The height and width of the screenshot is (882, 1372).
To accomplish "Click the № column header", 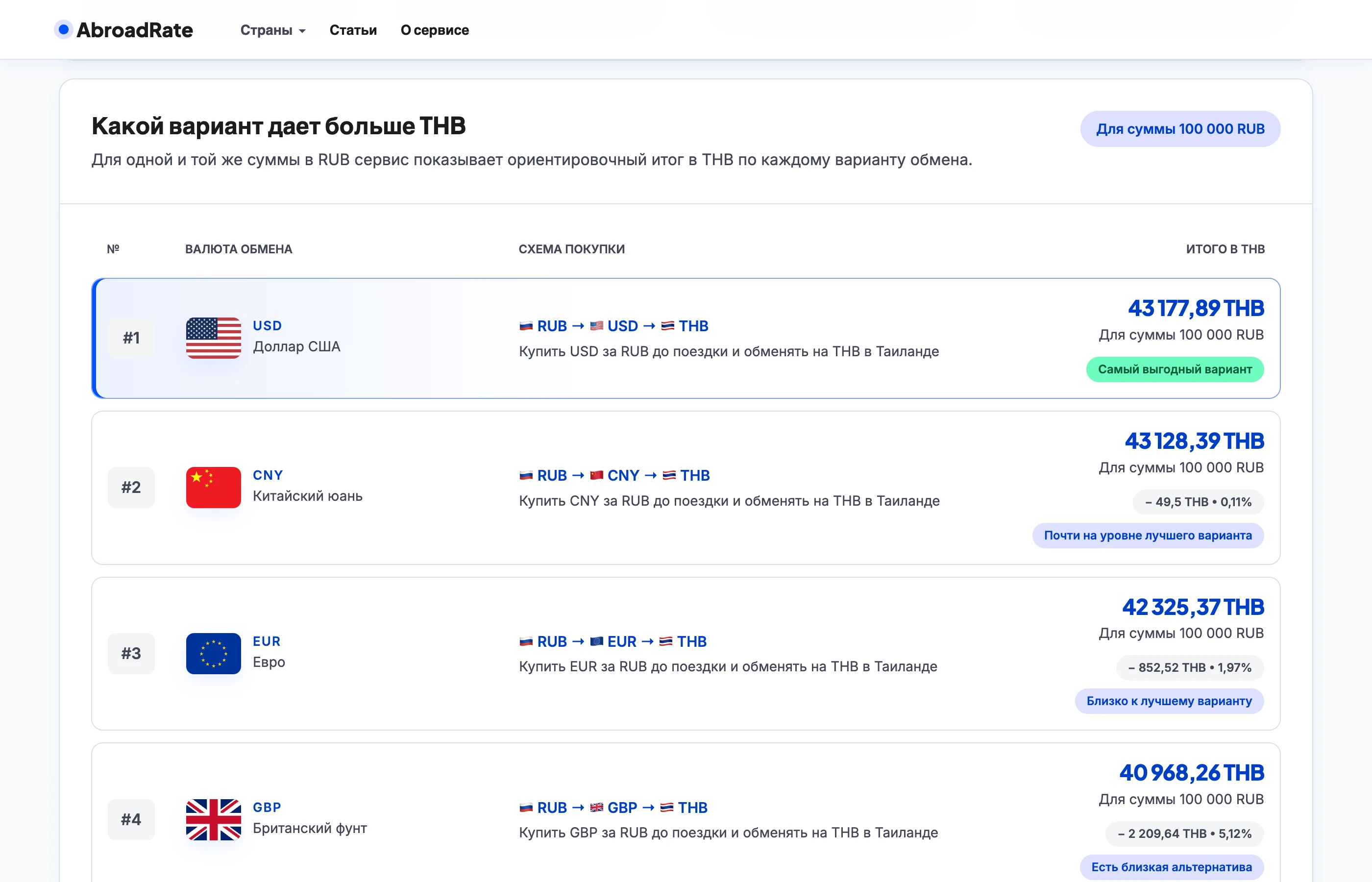I will coord(113,249).
